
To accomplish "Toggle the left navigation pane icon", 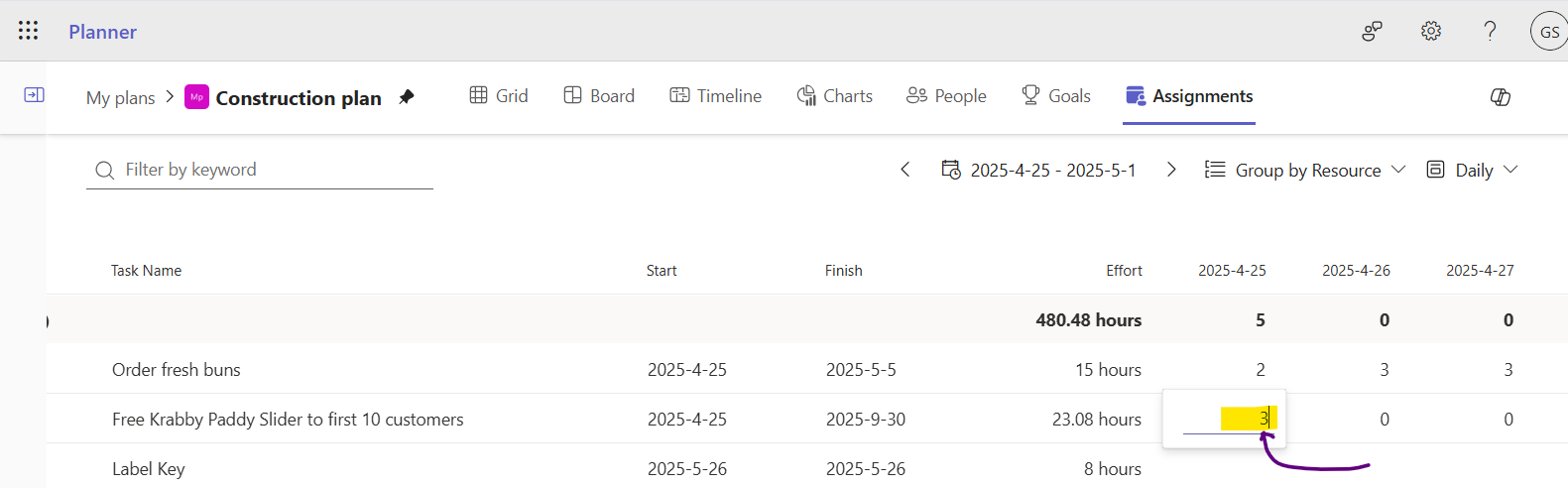I will (34, 95).
